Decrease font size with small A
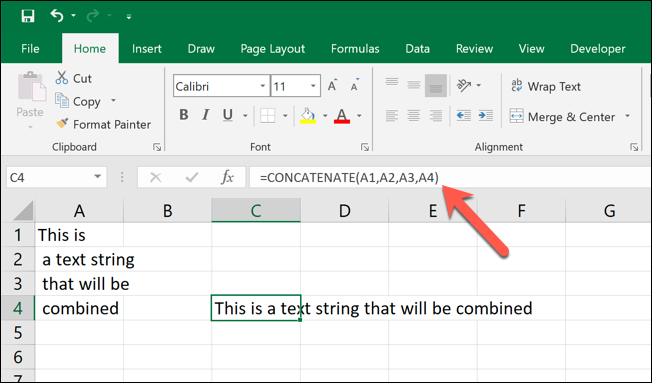 point(355,85)
